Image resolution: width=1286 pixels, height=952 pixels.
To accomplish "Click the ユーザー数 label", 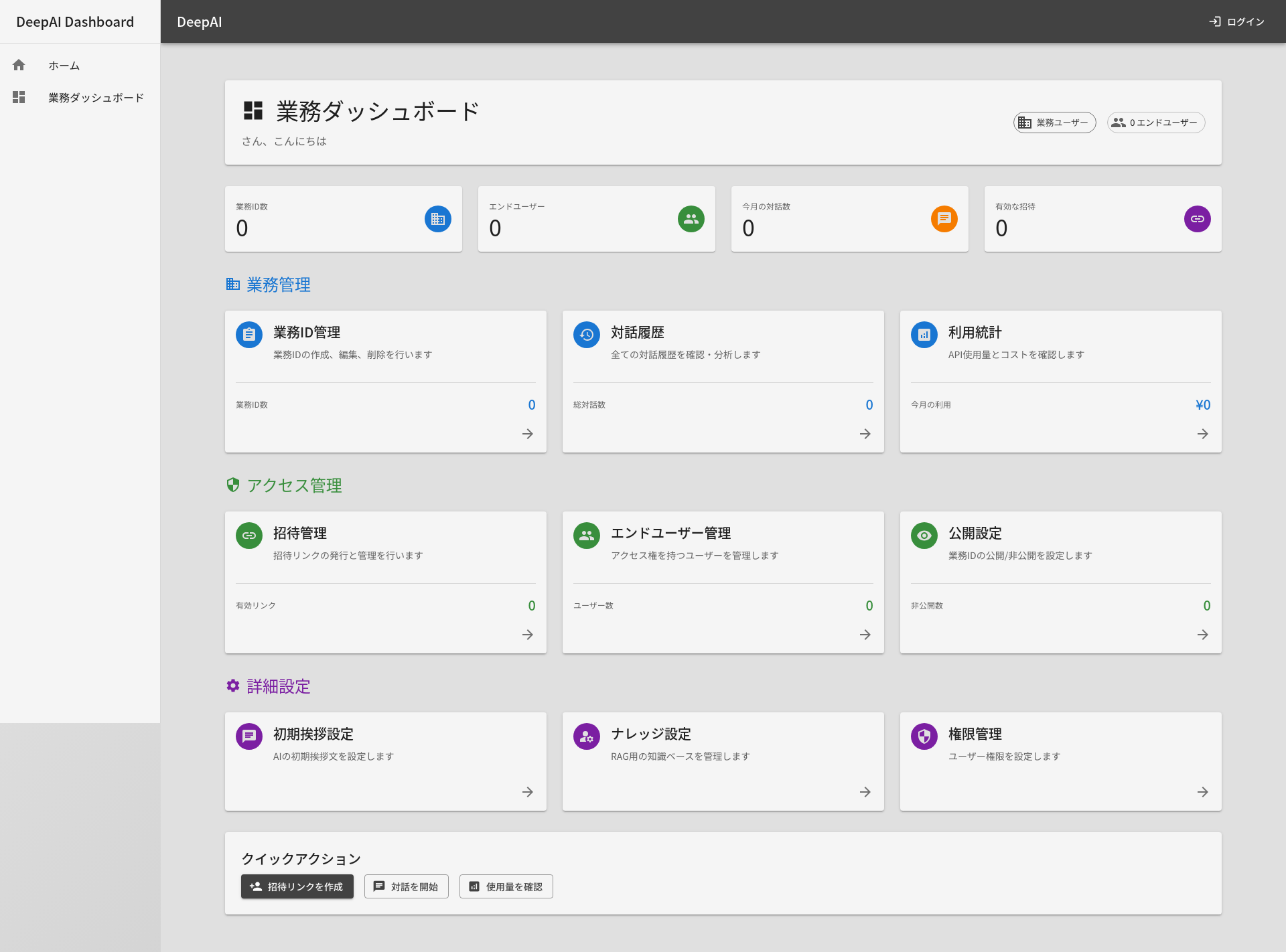I will coord(593,606).
